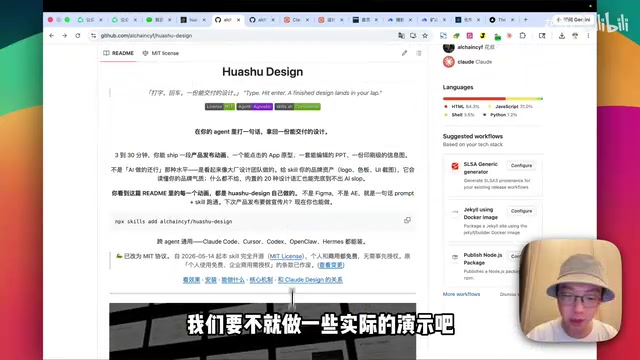Click the translate page icon in address bar

click(x=401, y=36)
